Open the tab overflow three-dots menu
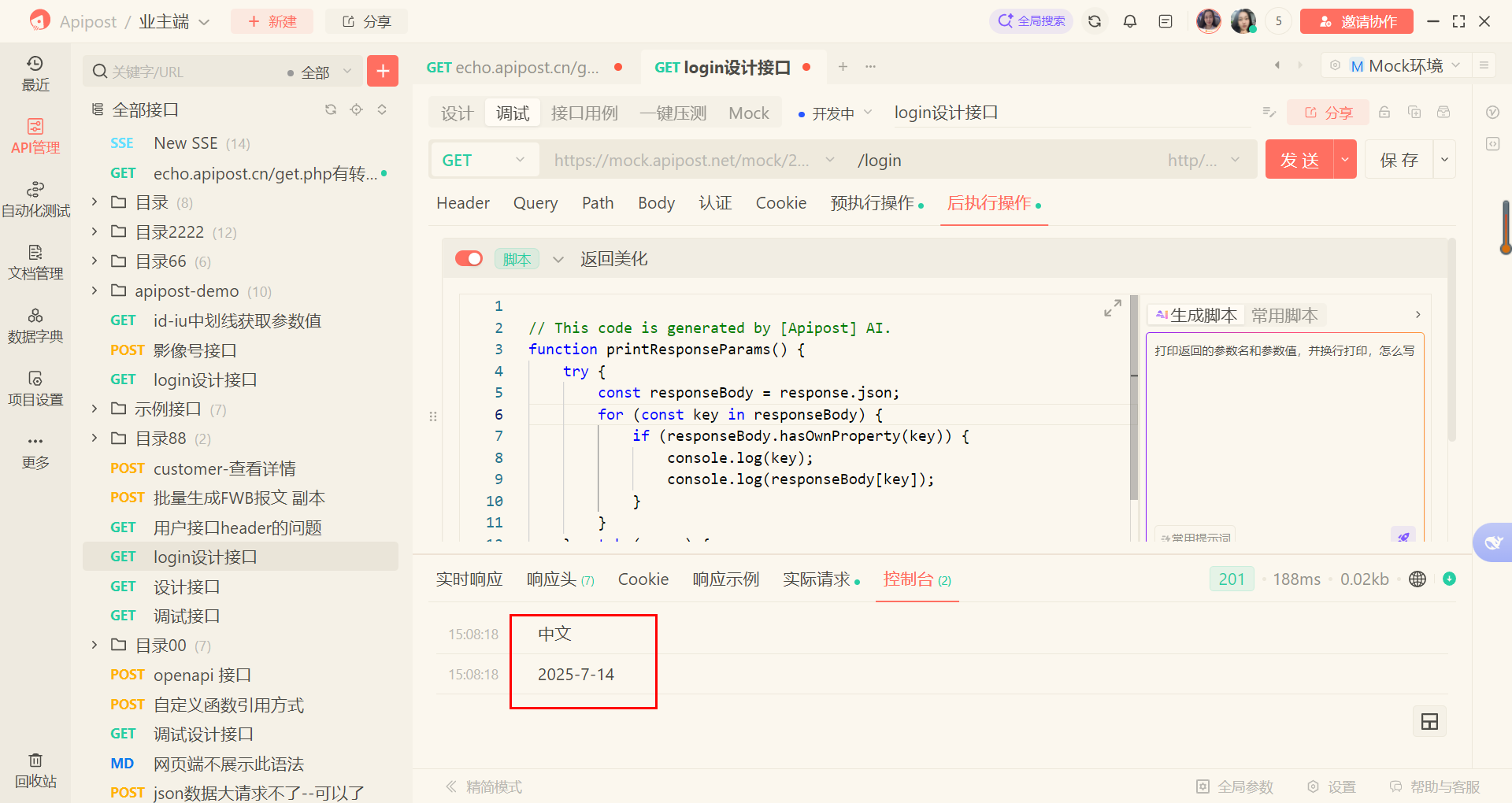1512x803 pixels. click(870, 67)
